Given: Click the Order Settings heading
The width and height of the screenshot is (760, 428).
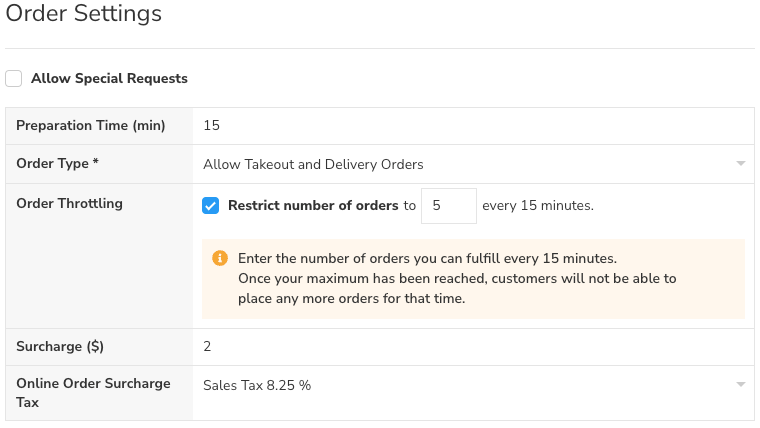Looking at the screenshot, I should point(84,15).
